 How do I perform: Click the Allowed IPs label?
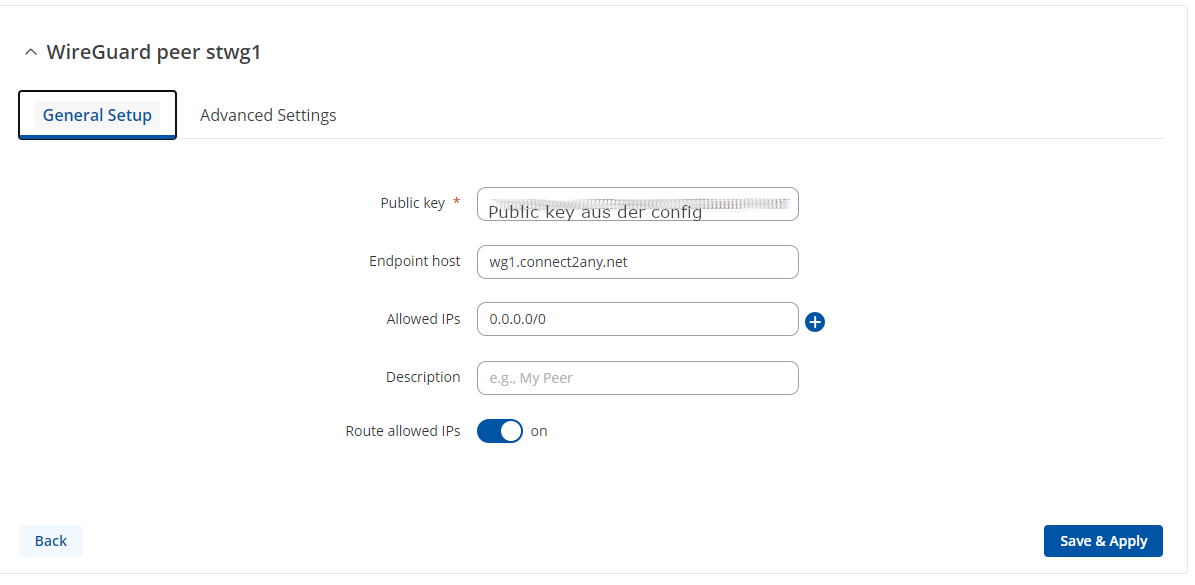click(x=423, y=319)
